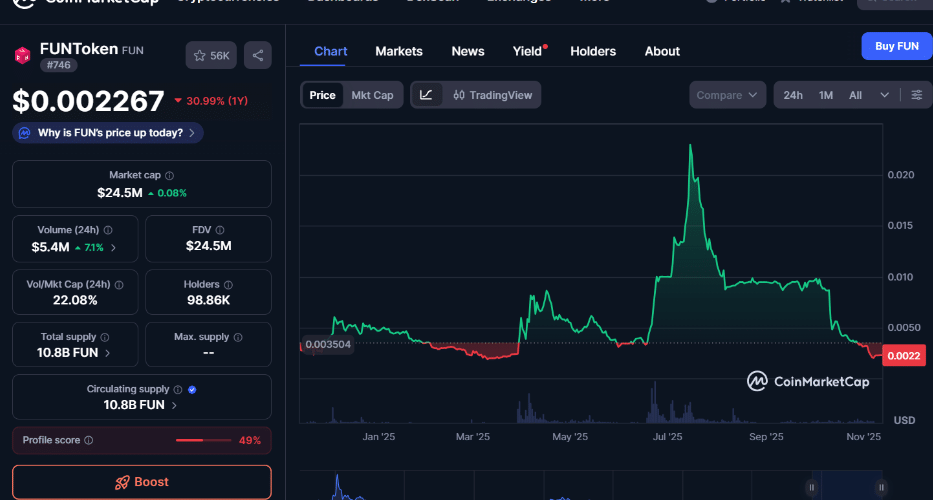This screenshot has height=500, width=933.
Task: Expand the time range dropdown arrow
Action: 884,95
